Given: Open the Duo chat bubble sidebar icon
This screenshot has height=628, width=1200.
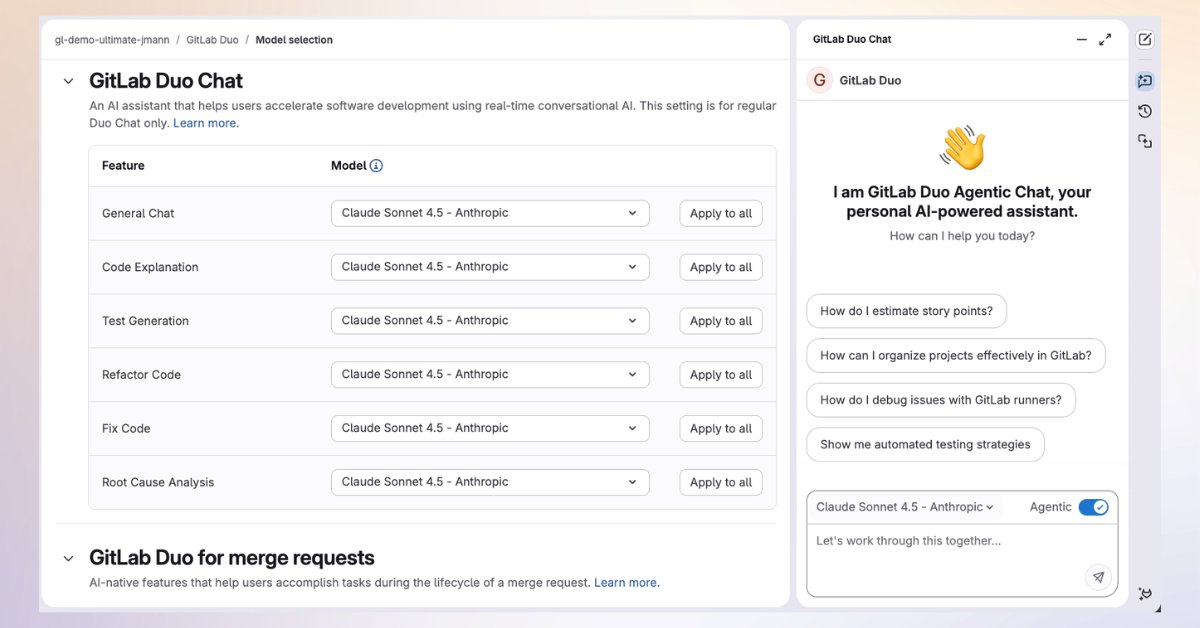Looking at the screenshot, I should pos(1145,81).
